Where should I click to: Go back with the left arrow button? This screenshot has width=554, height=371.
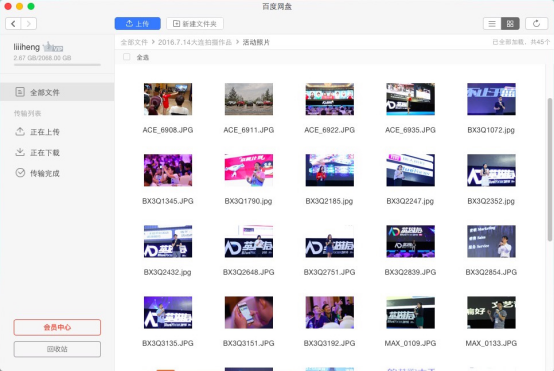[x=13, y=24]
